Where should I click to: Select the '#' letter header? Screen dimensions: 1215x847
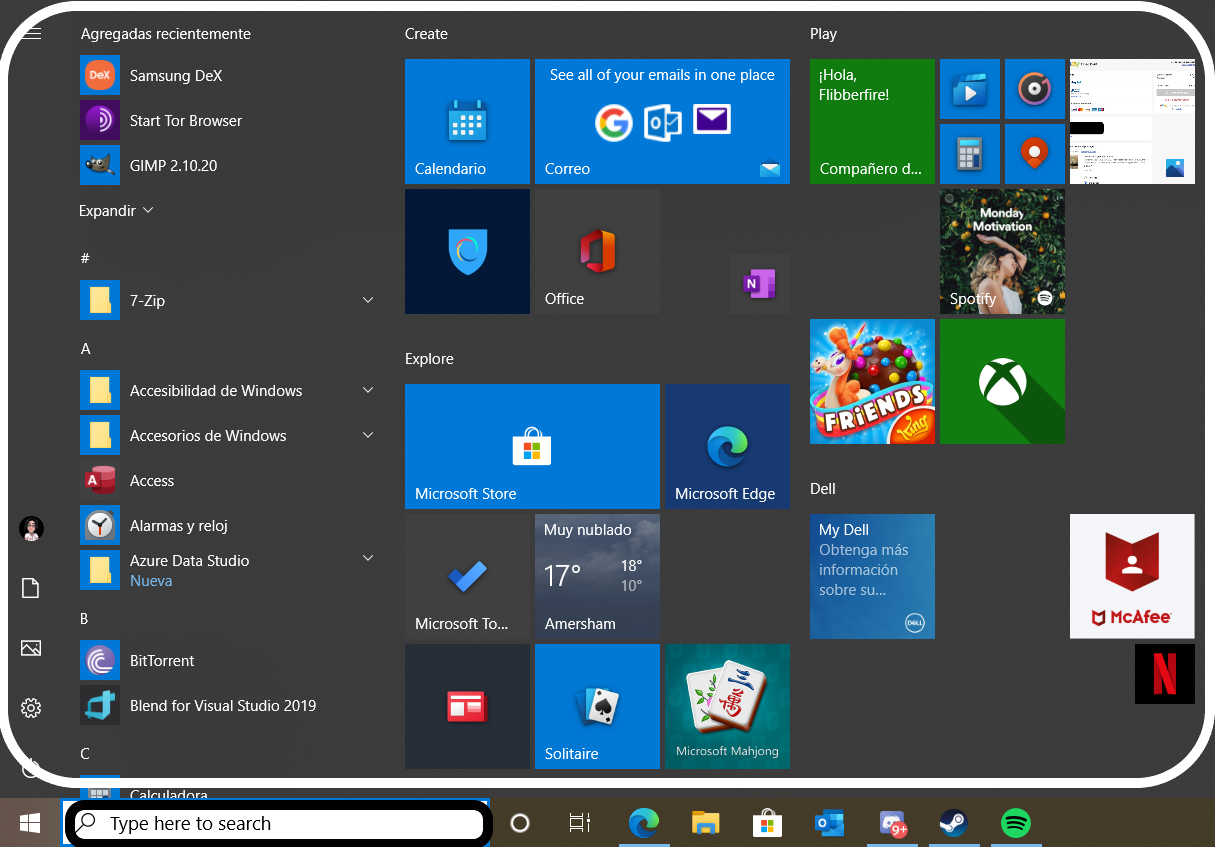pos(85,258)
